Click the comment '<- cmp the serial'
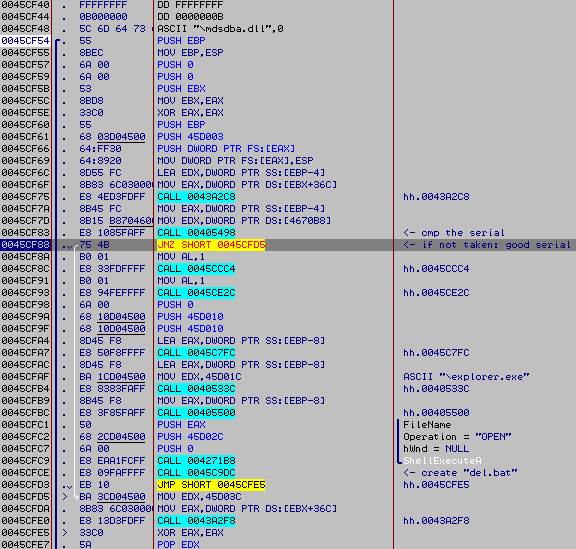576x549 pixels. (x=454, y=233)
